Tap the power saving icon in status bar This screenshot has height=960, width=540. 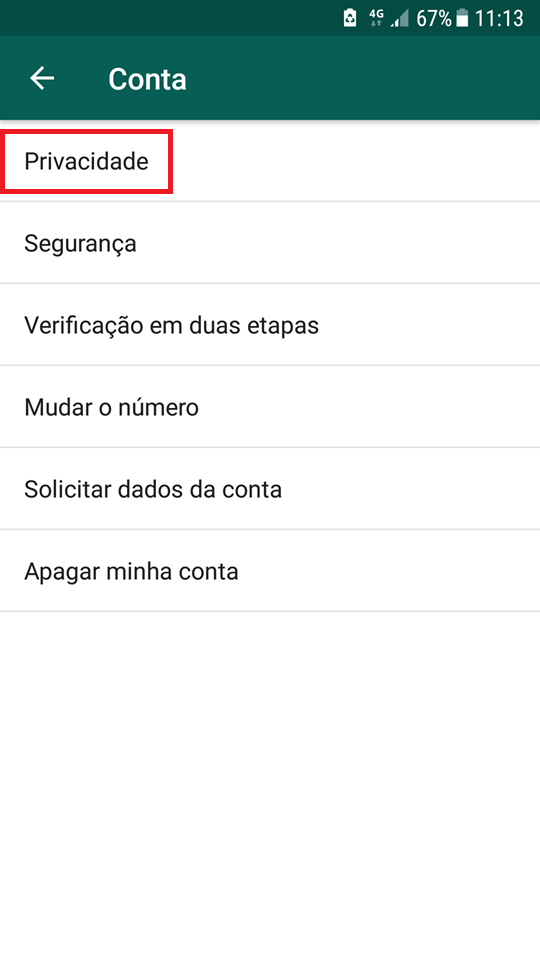pyautogui.click(x=350, y=19)
